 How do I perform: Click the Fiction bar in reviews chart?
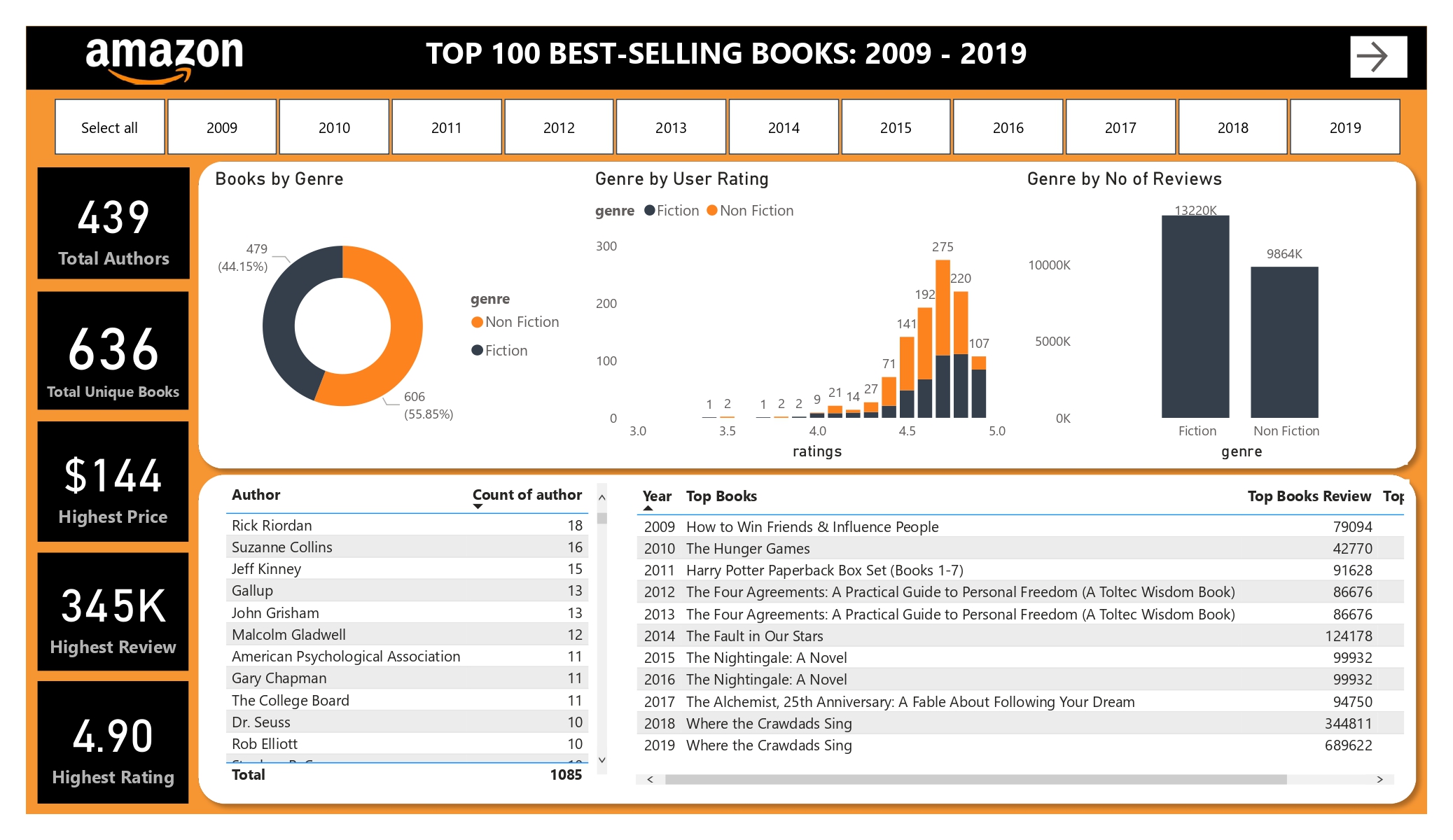pos(1195,316)
